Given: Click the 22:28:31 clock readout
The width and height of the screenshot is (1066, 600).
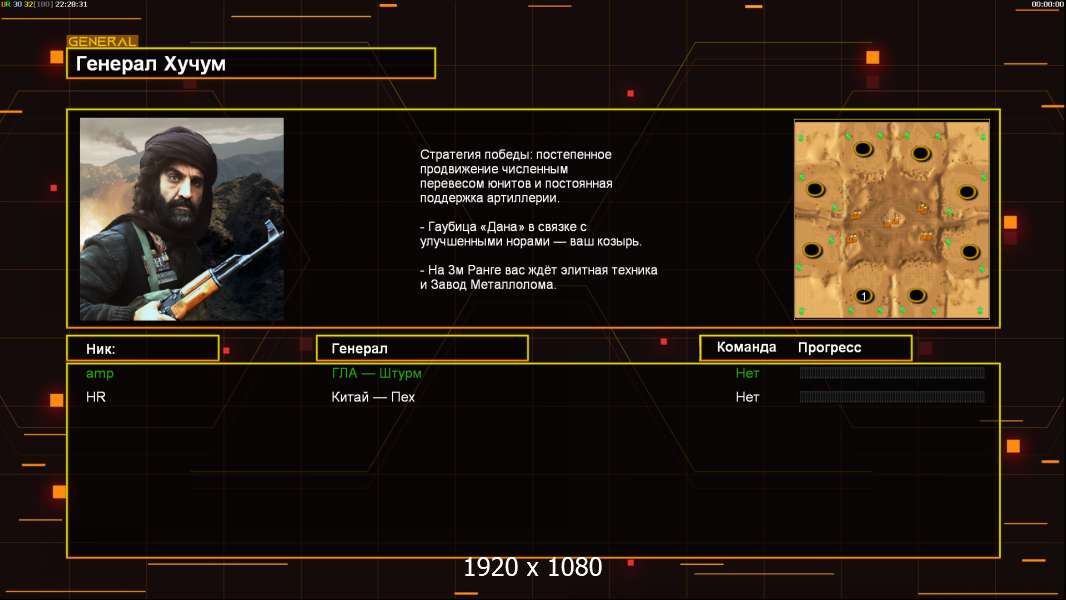Looking at the screenshot, I should [x=71, y=4].
